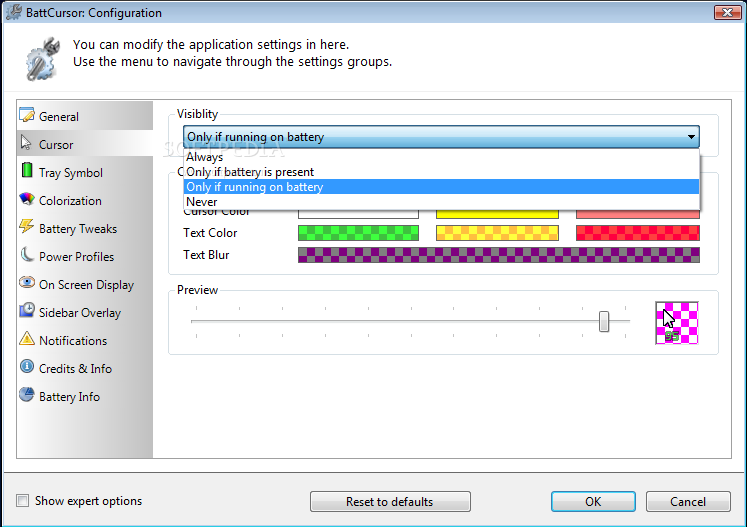Switch to Notifications settings
747x527 pixels.
86,341
